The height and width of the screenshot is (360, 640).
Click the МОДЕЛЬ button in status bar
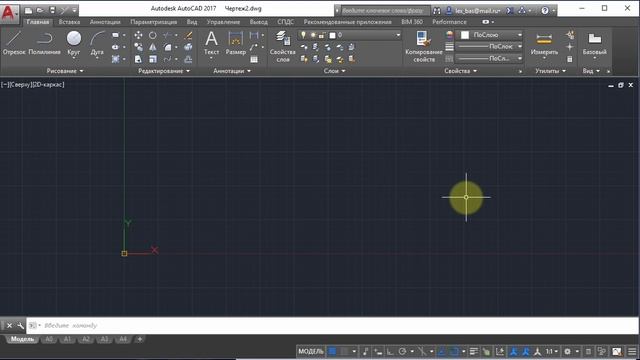(x=311, y=351)
